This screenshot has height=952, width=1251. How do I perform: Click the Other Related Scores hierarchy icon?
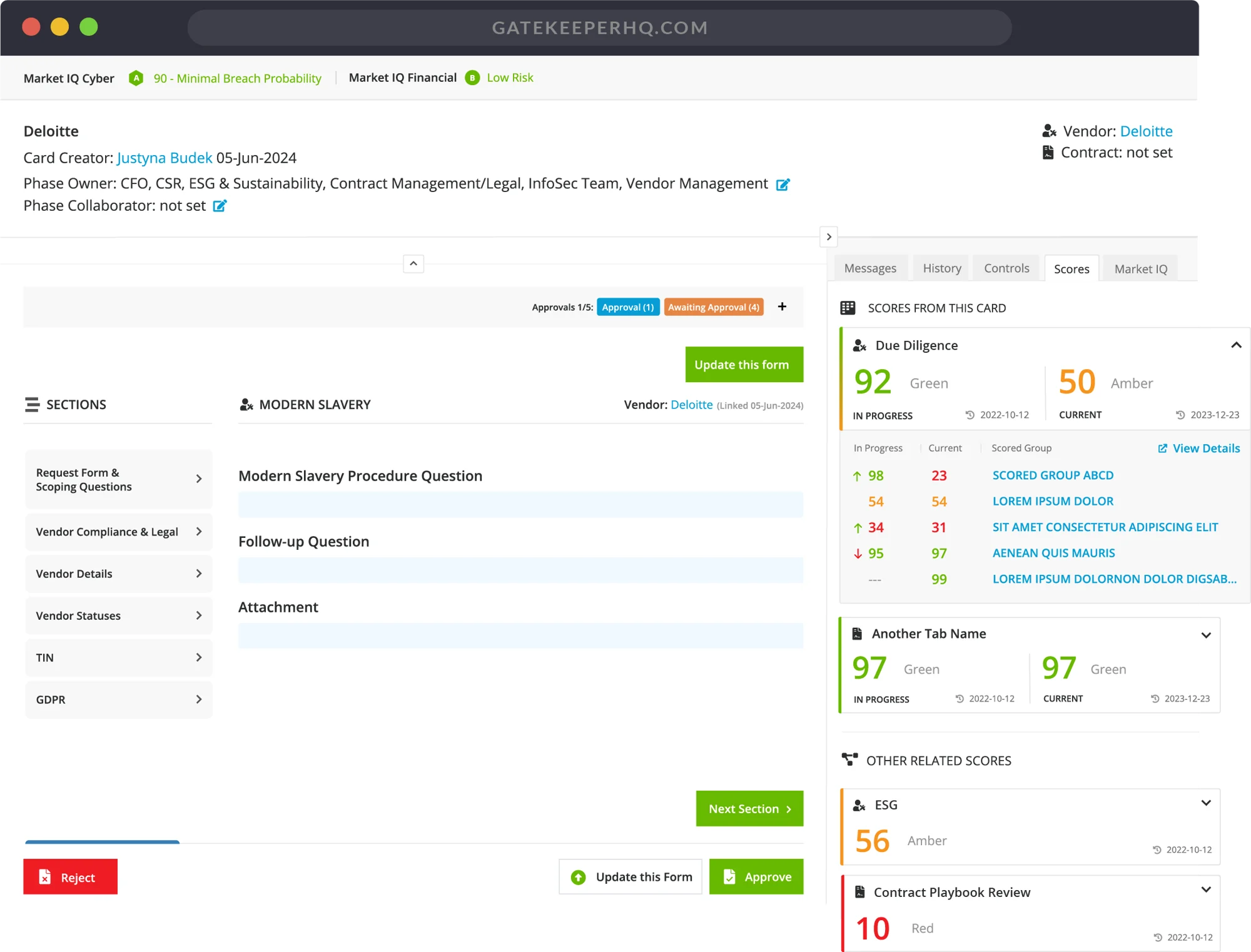(849, 760)
